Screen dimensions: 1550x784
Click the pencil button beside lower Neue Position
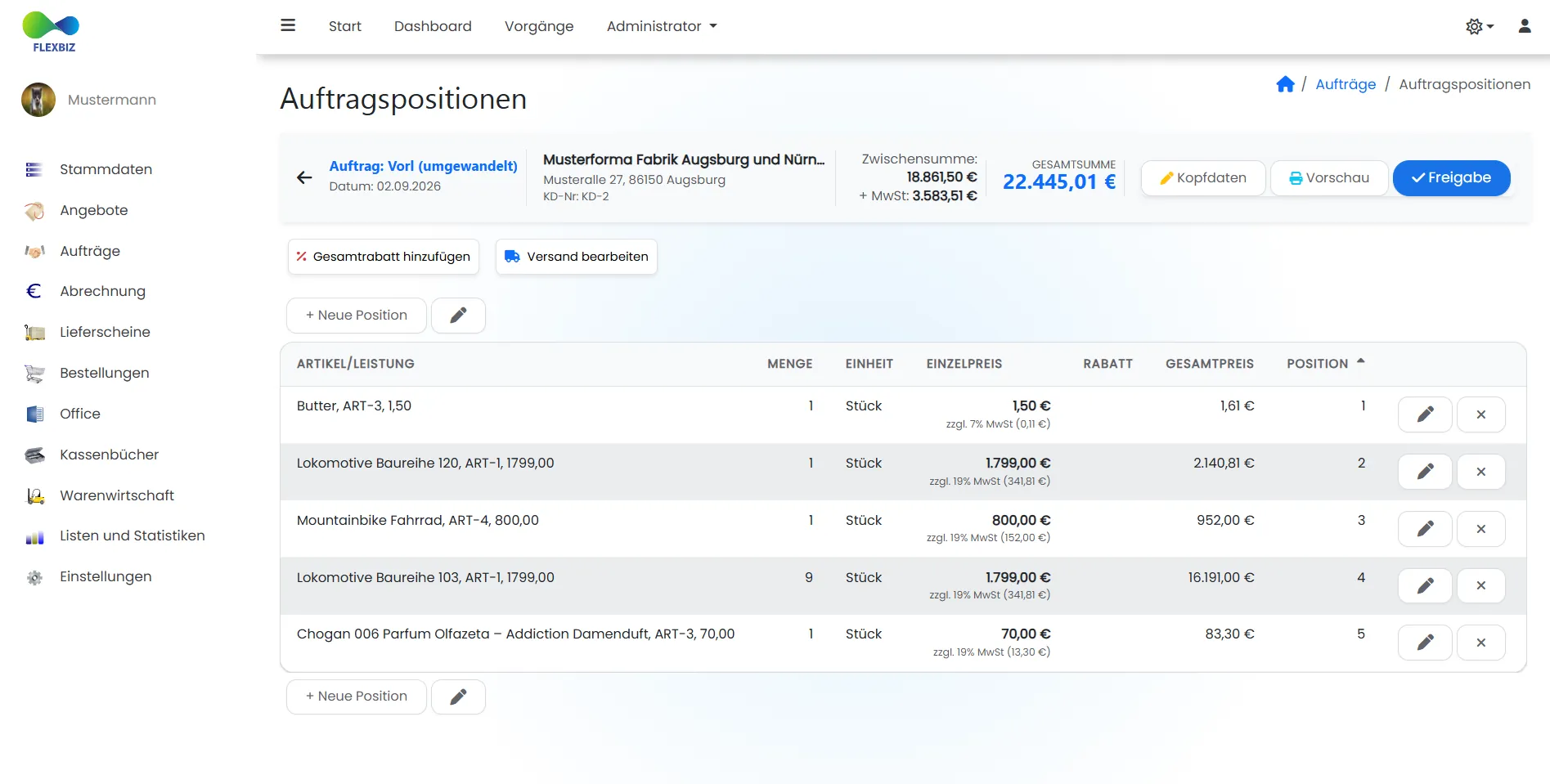458,697
